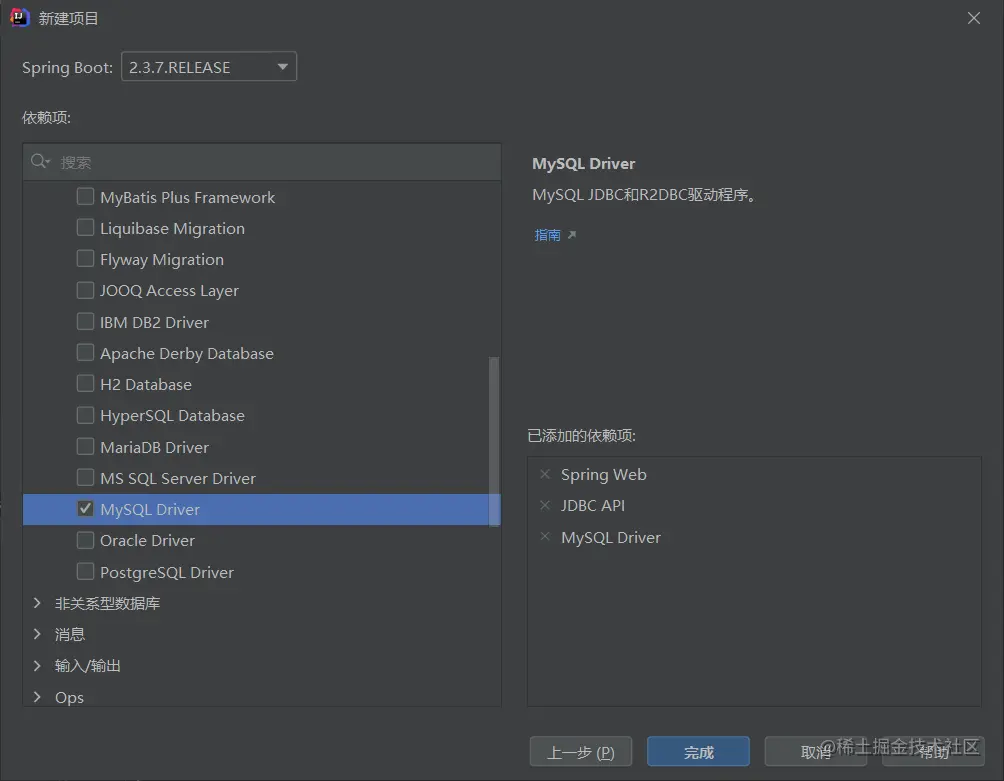The width and height of the screenshot is (1004, 781).
Task: Tick the Flyway Migration checkbox
Action: click(x=85, y=259)
